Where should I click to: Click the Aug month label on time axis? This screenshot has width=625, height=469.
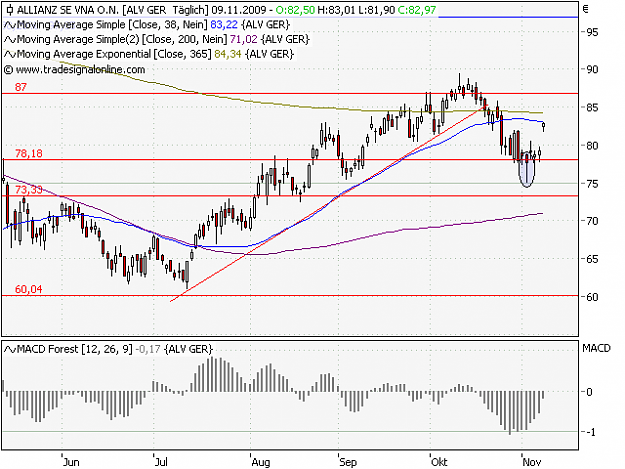coord(261,462)
